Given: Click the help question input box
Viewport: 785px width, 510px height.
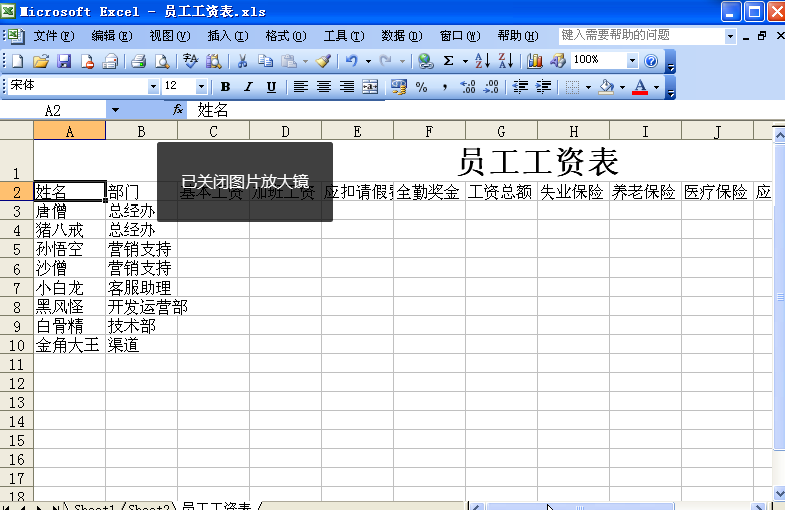Looking at the screenshot, I should pos(642,36).
